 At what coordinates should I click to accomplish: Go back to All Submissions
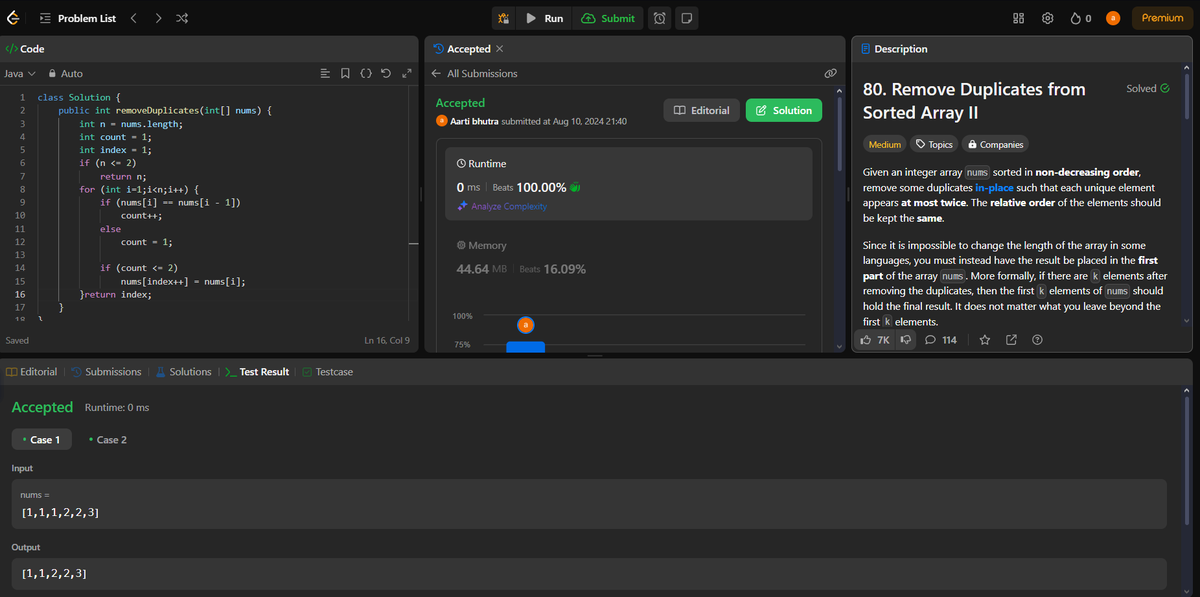(474, 73)
